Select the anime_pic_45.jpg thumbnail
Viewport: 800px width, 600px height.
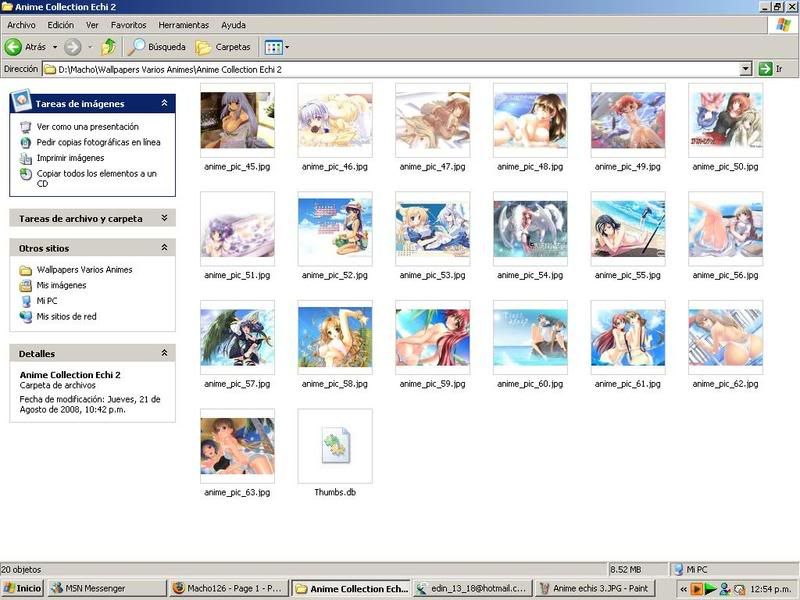(x=237, y=120)
